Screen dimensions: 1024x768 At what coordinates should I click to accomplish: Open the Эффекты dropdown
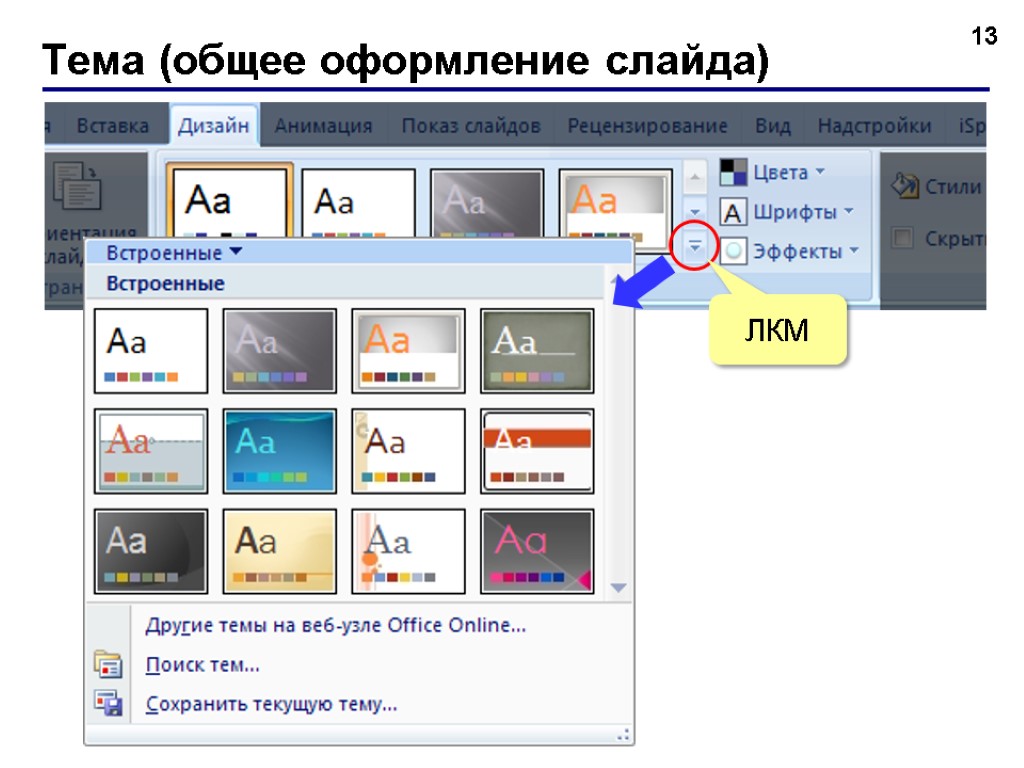coord(806,251)
